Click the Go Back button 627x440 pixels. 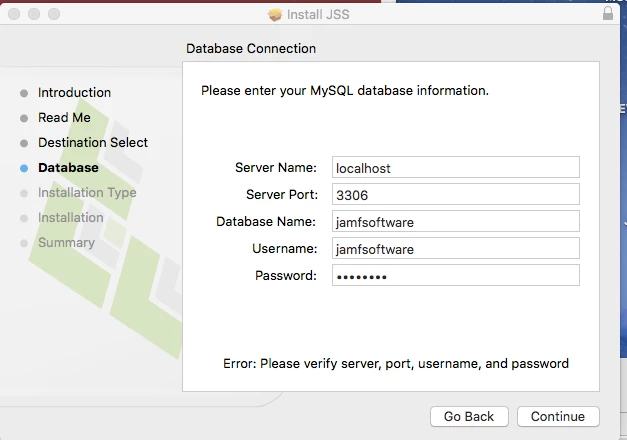pos(469,416)
